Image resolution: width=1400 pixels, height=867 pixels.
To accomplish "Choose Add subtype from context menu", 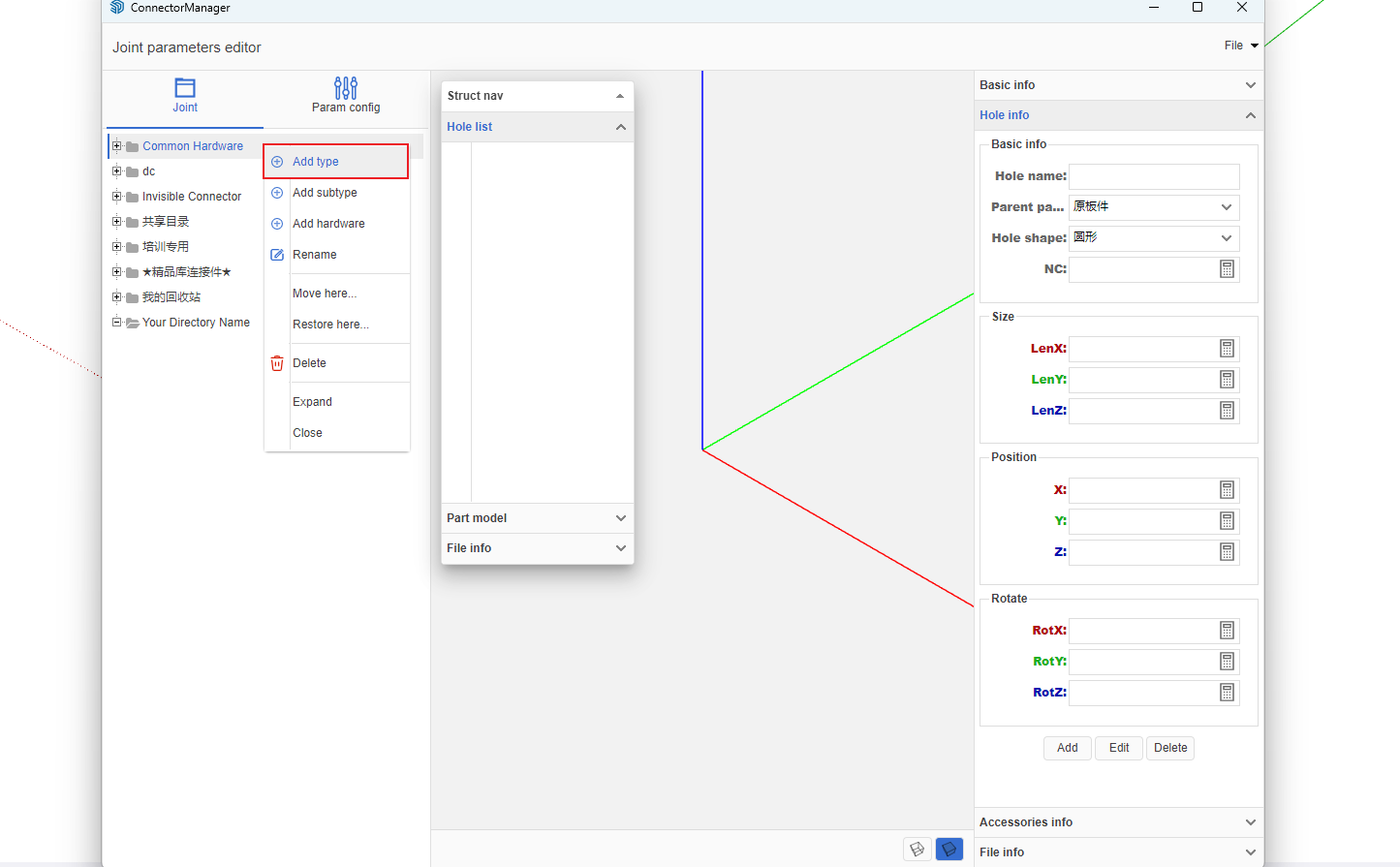I will [326, 193].
